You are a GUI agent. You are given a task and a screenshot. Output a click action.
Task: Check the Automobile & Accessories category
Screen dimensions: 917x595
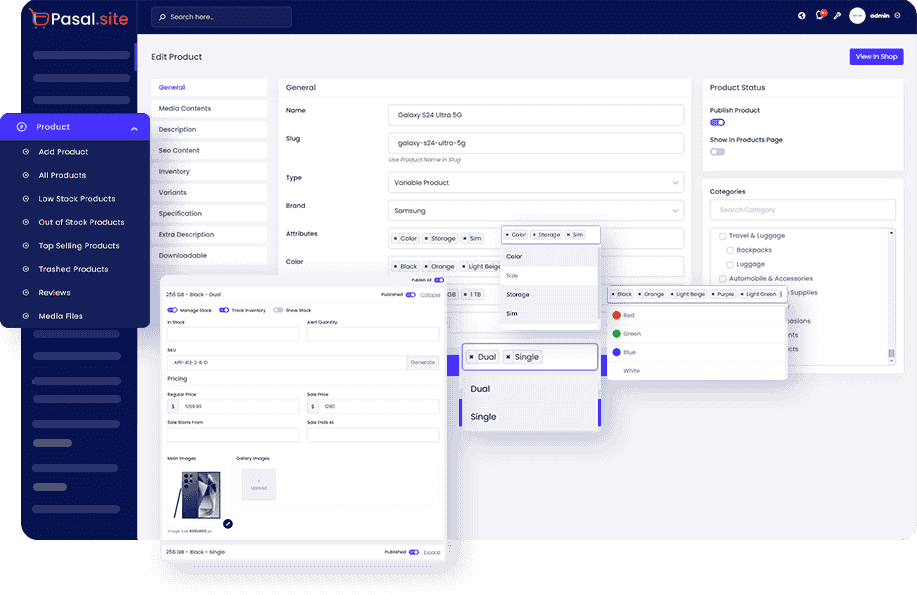tap(723, 278)
